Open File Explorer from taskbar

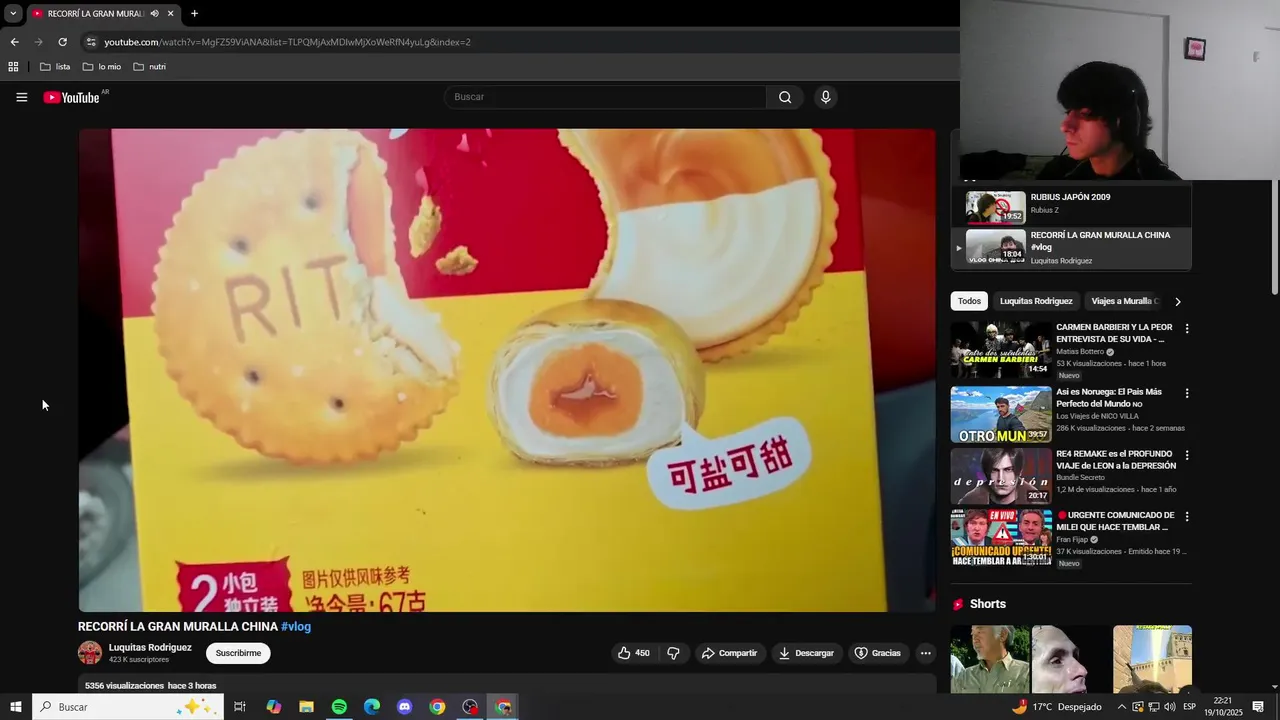click(x=306, y=707)
